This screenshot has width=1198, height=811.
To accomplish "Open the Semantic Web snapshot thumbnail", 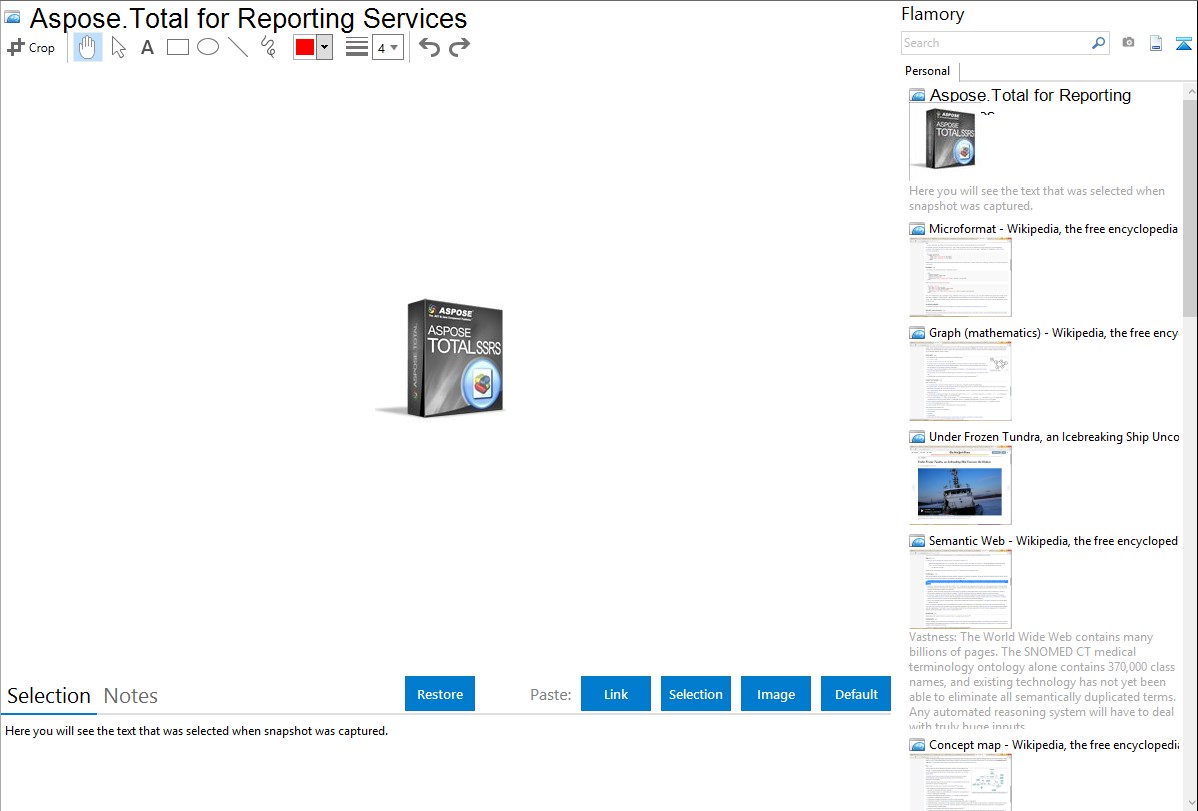I will click(x=960, y=589).
